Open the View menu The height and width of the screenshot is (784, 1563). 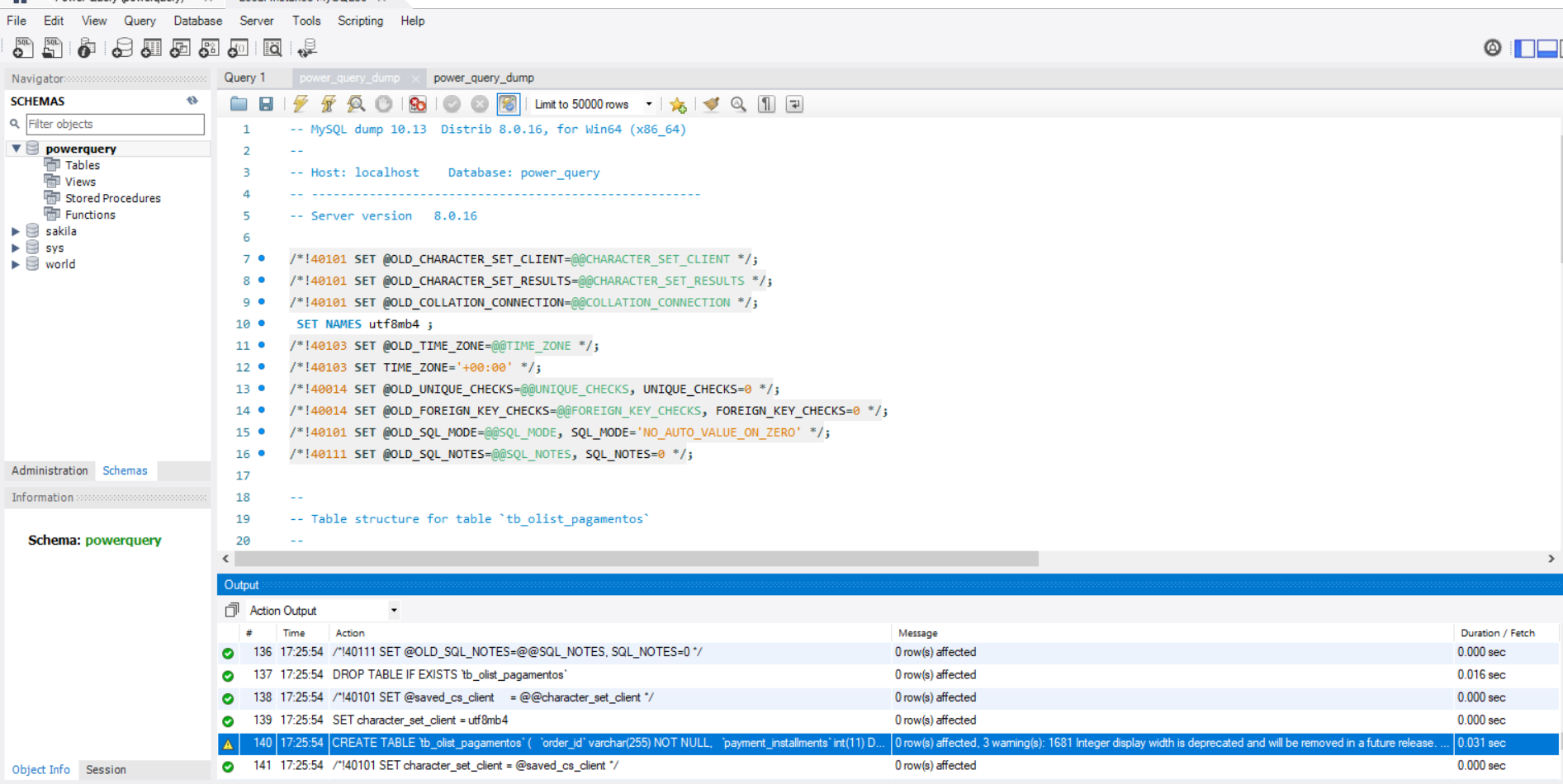94,21
